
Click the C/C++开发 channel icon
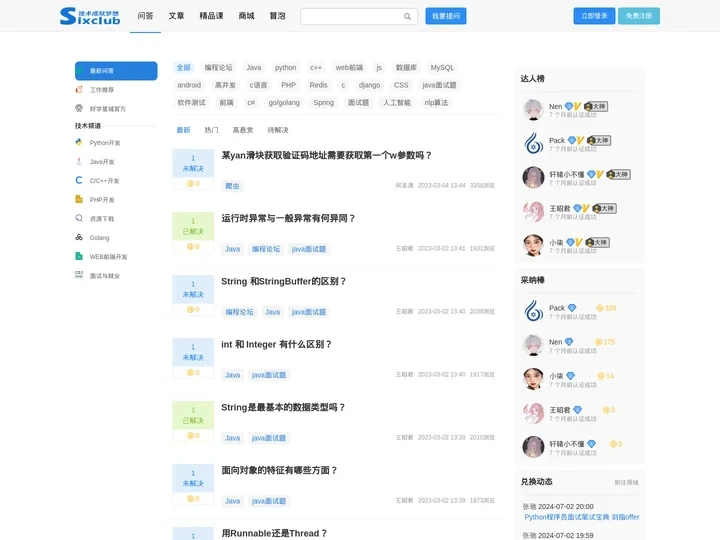[79, 180]
